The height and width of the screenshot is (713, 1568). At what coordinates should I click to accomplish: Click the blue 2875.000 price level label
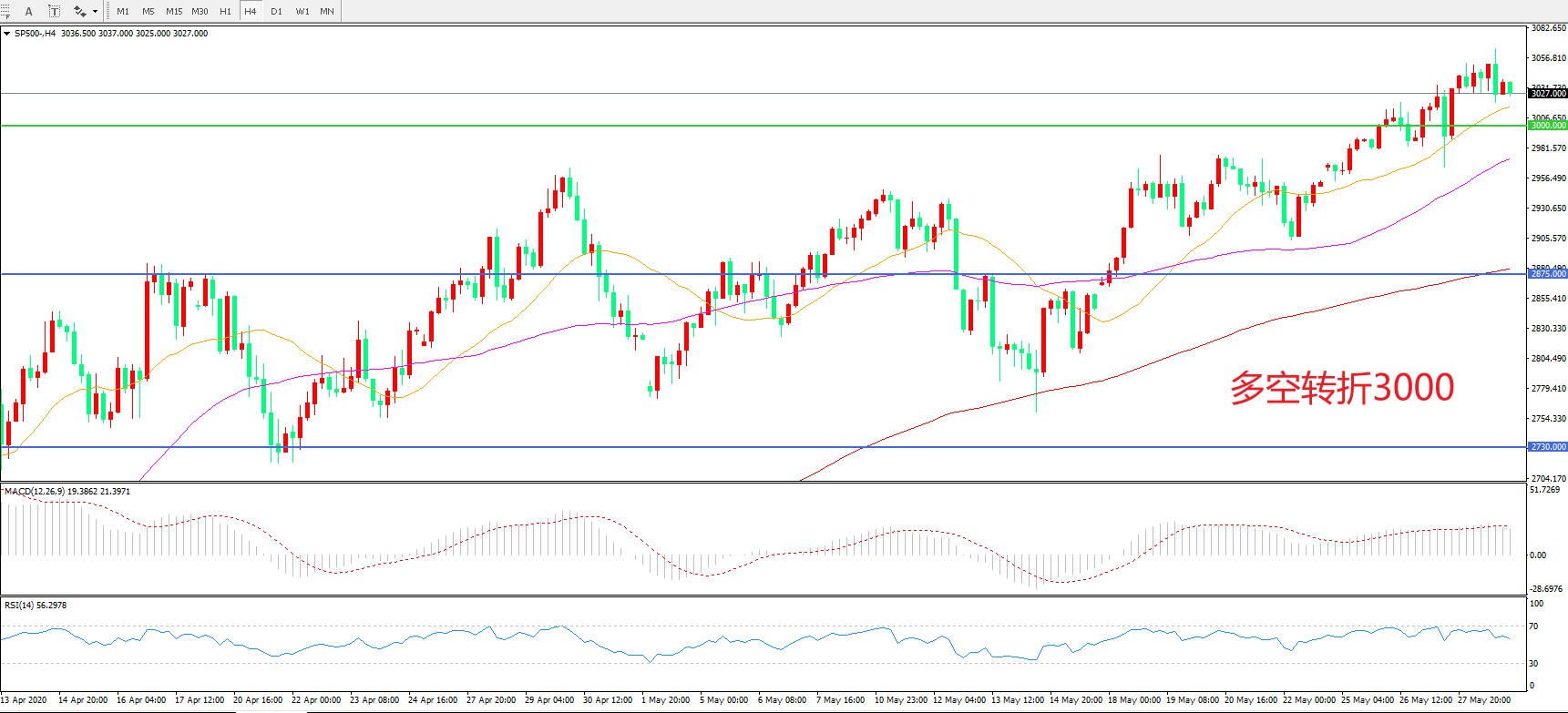click(x=1547, y=274)
